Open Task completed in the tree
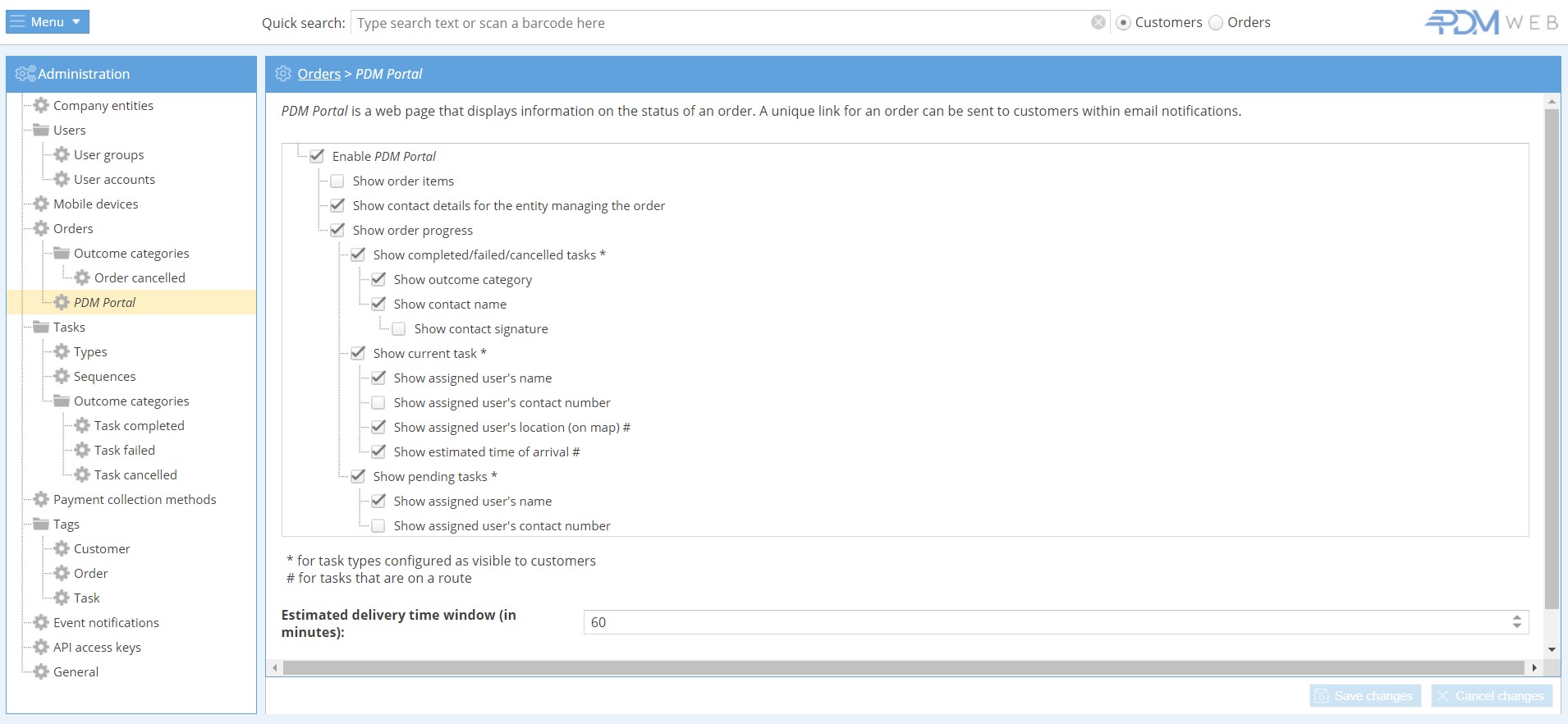Image resolution: width=1568 pixels, height=724 pixels. click(139, 425)
